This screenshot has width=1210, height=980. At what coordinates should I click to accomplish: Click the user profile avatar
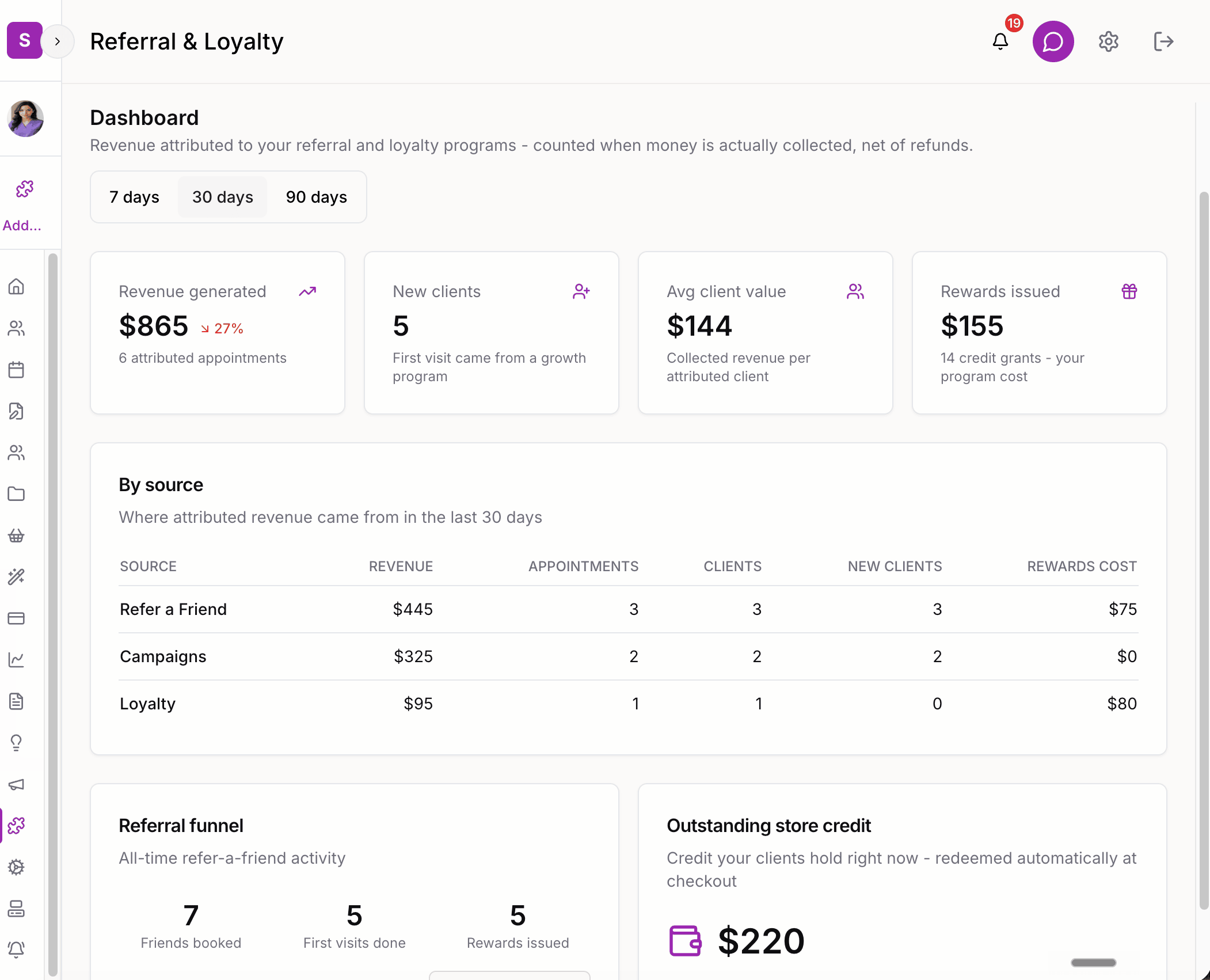[25, 119]
